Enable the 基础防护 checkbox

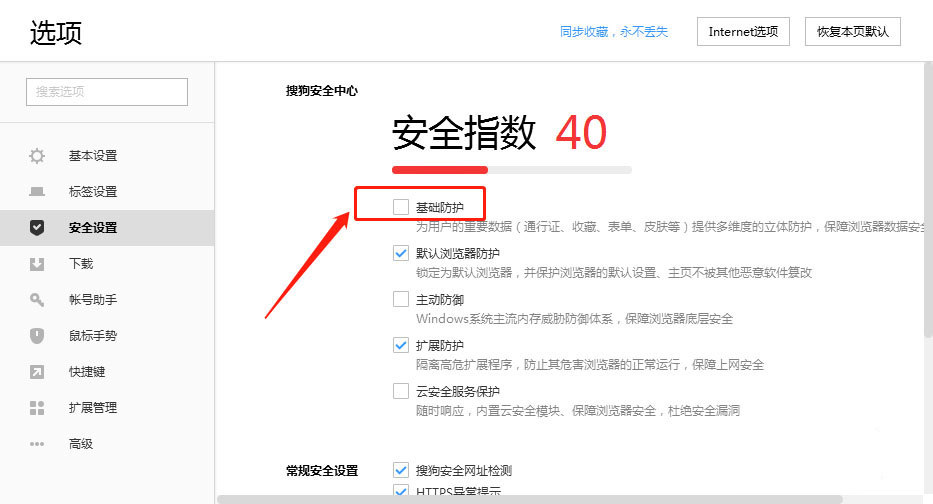(x=401, y=207)
